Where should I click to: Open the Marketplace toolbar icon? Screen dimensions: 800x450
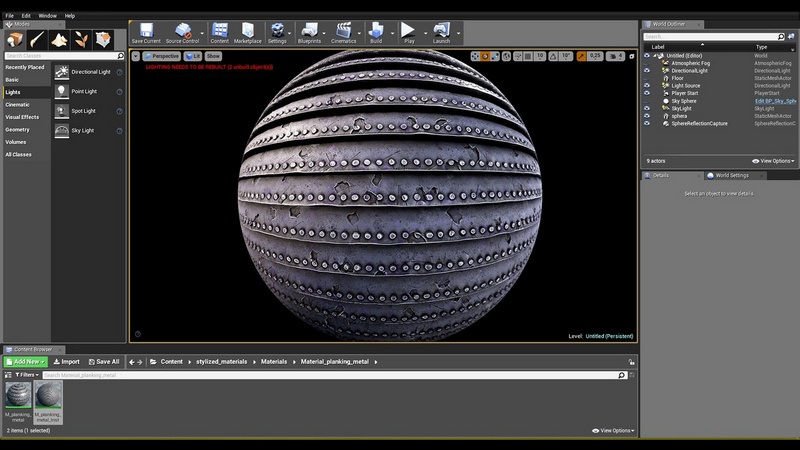coord(247,32)
